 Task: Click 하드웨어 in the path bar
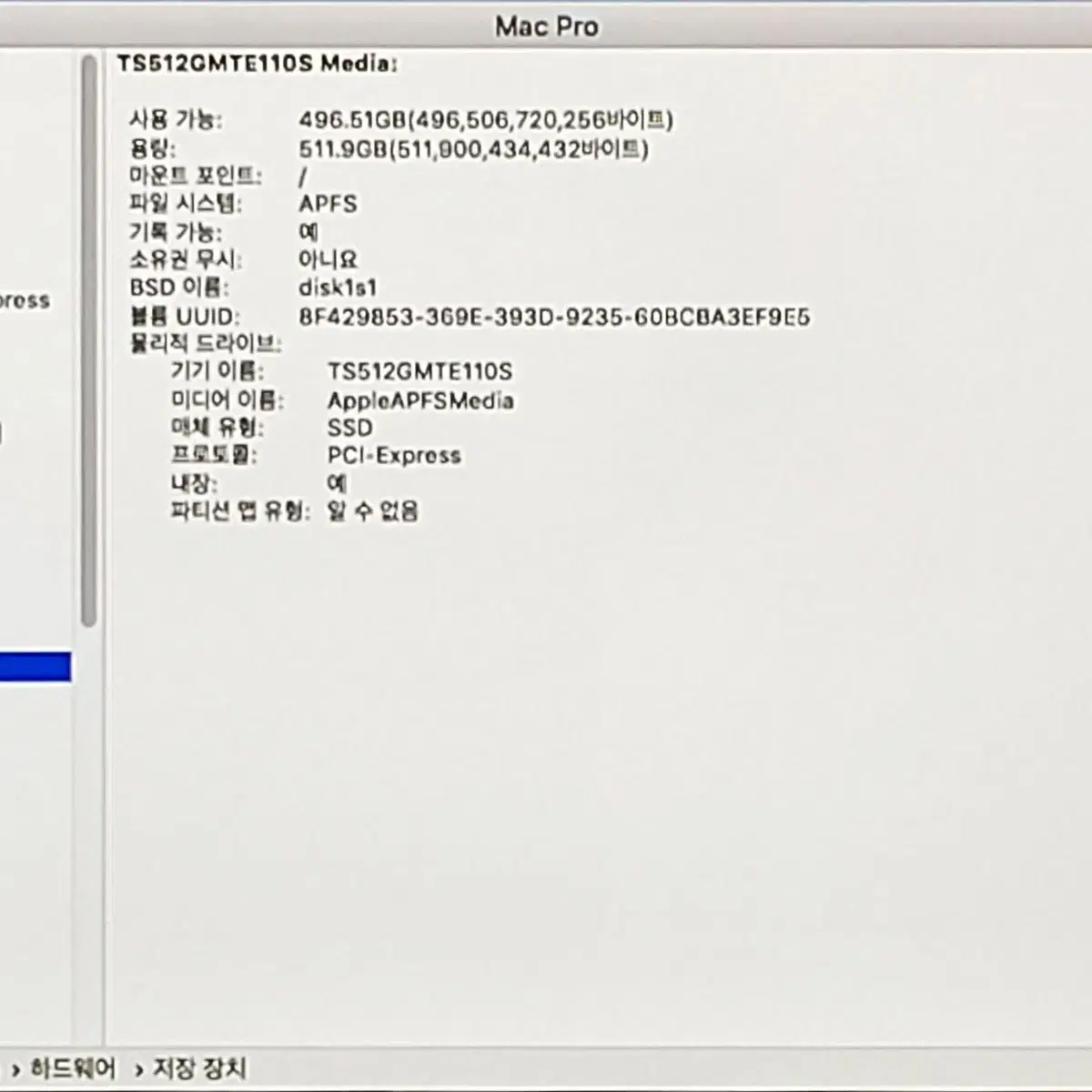tap(73, 1068)
